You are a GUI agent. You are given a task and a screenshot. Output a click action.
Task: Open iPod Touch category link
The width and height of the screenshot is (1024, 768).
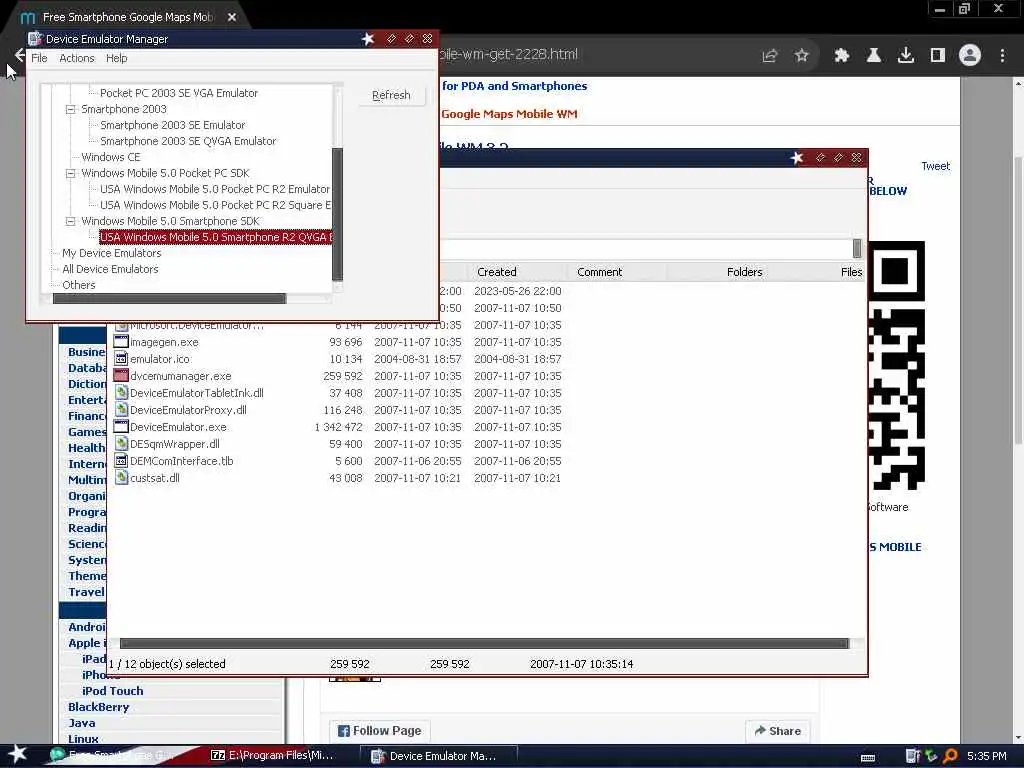coord(112,691)
